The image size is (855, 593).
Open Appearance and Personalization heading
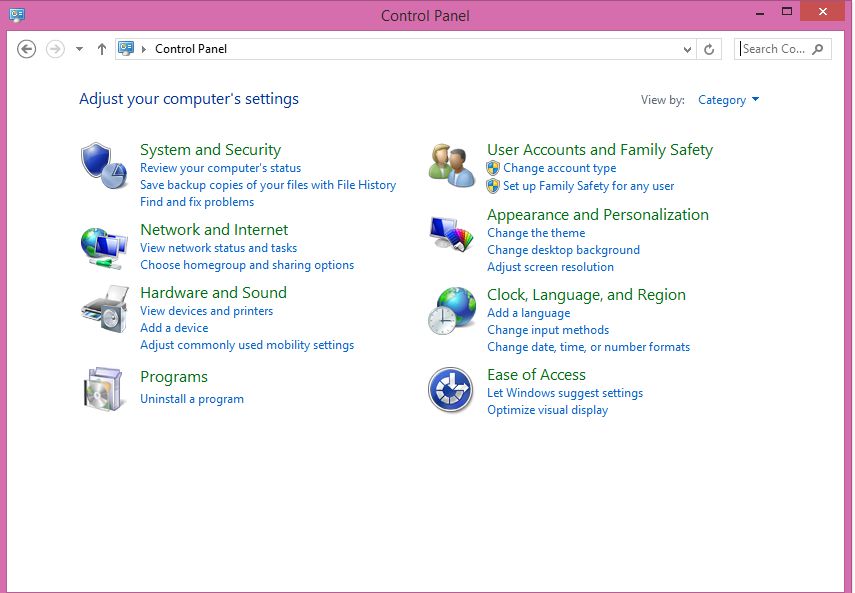pos(598,215)
